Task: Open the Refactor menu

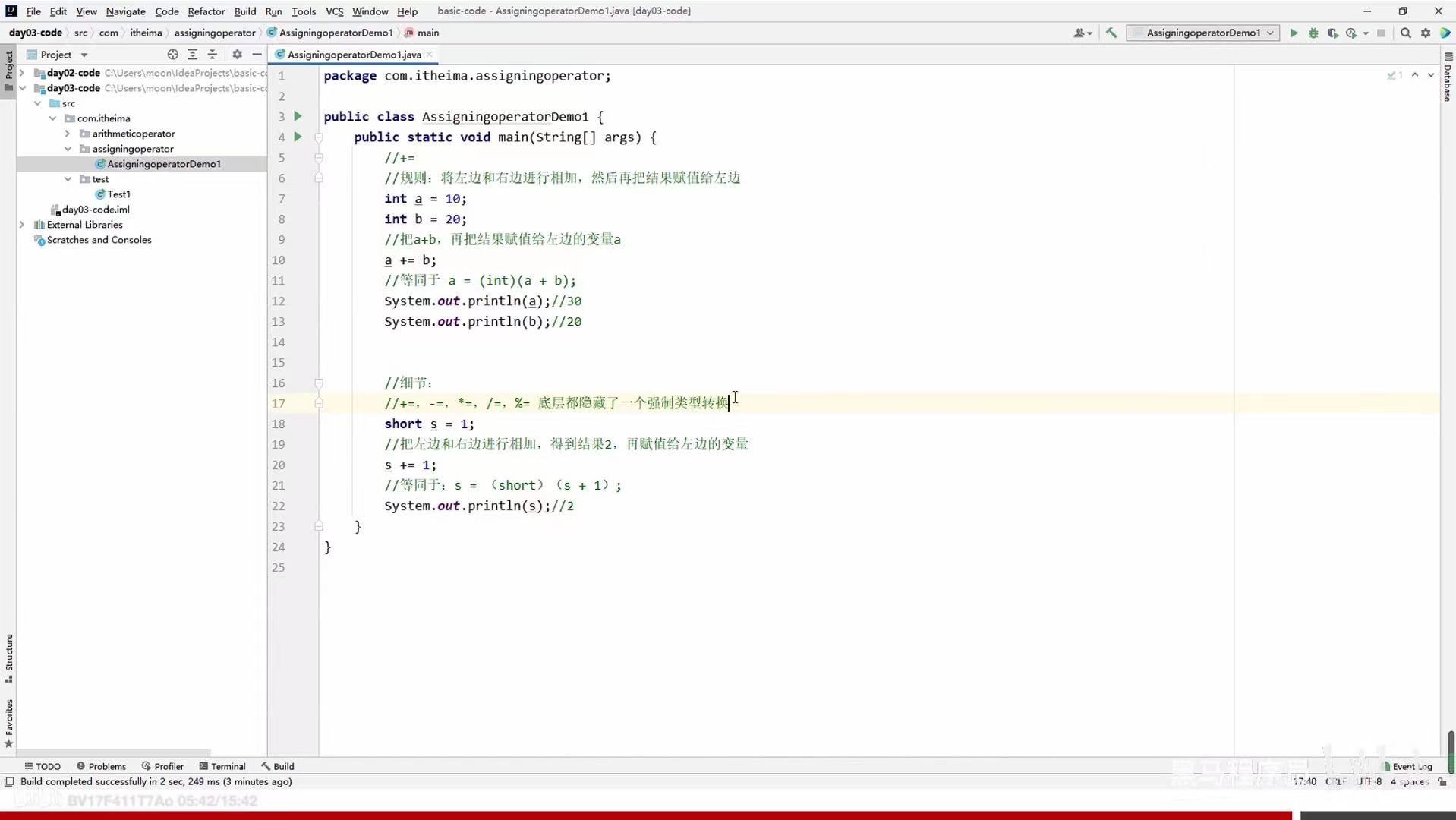Action: [x=206, y=11]
